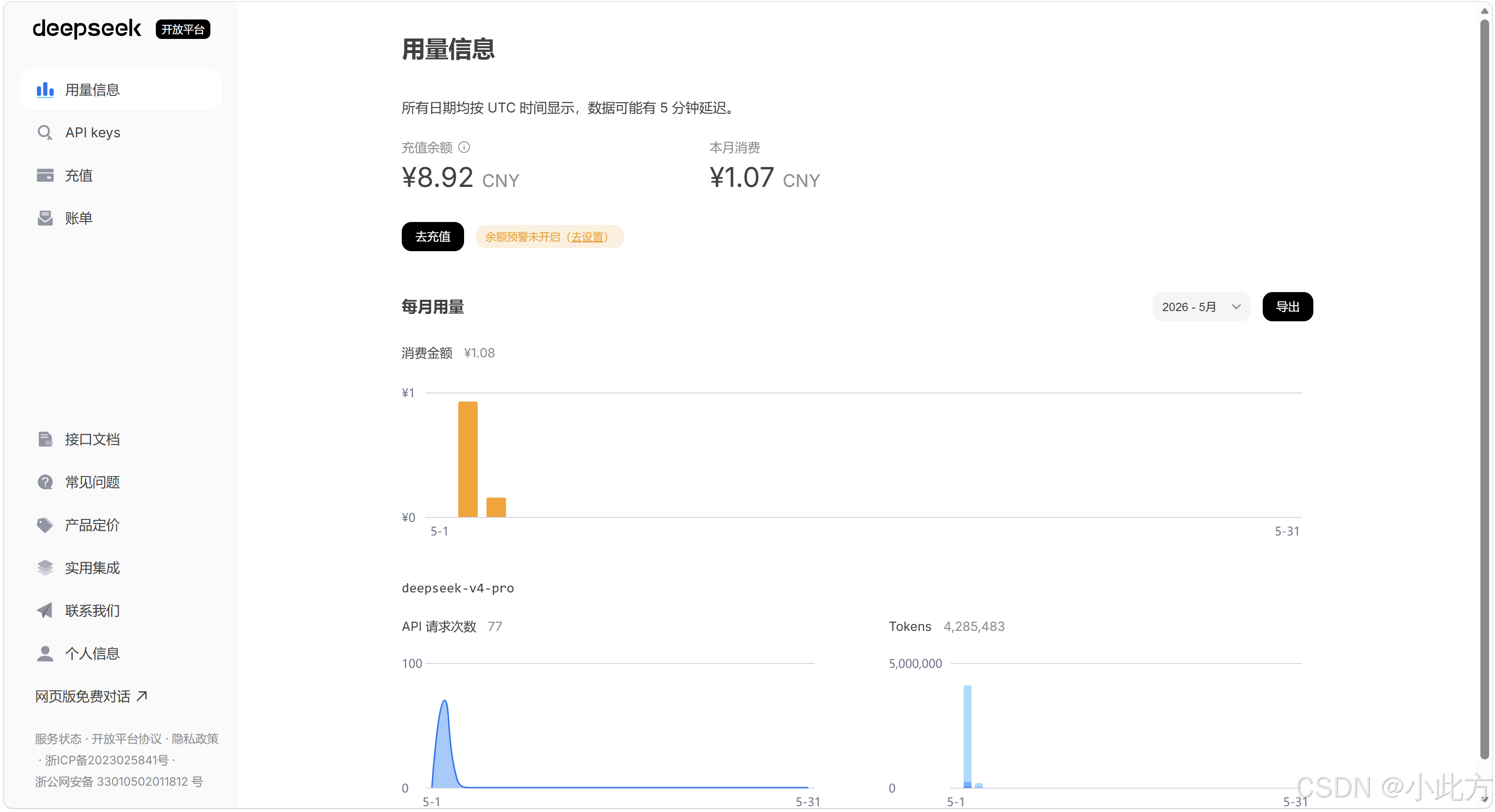Viewport: 1495px width, 812px height.
Task: Click the contact us paper plane icon
Action: [45, 610]
